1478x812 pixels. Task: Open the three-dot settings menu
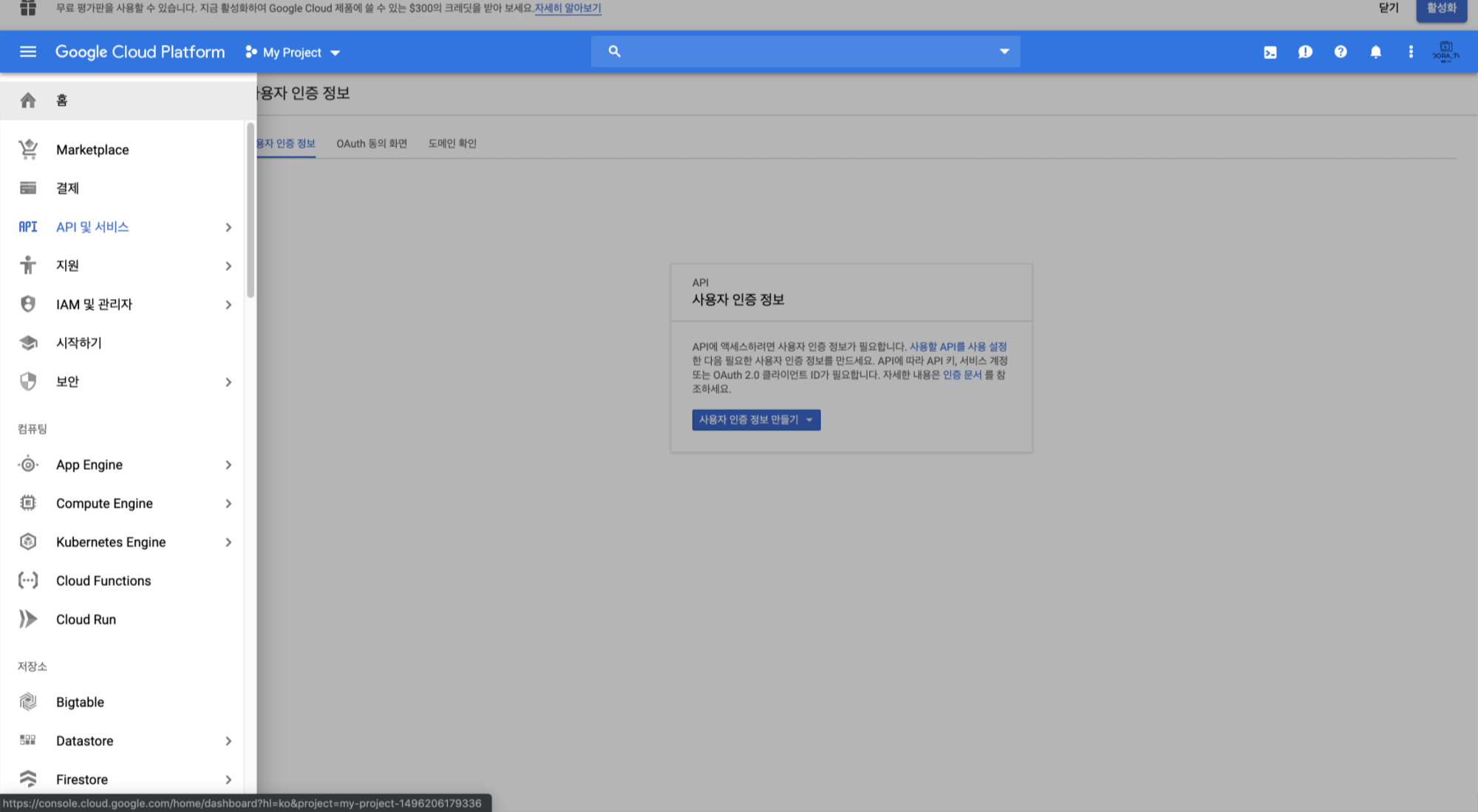(1410, 52)
